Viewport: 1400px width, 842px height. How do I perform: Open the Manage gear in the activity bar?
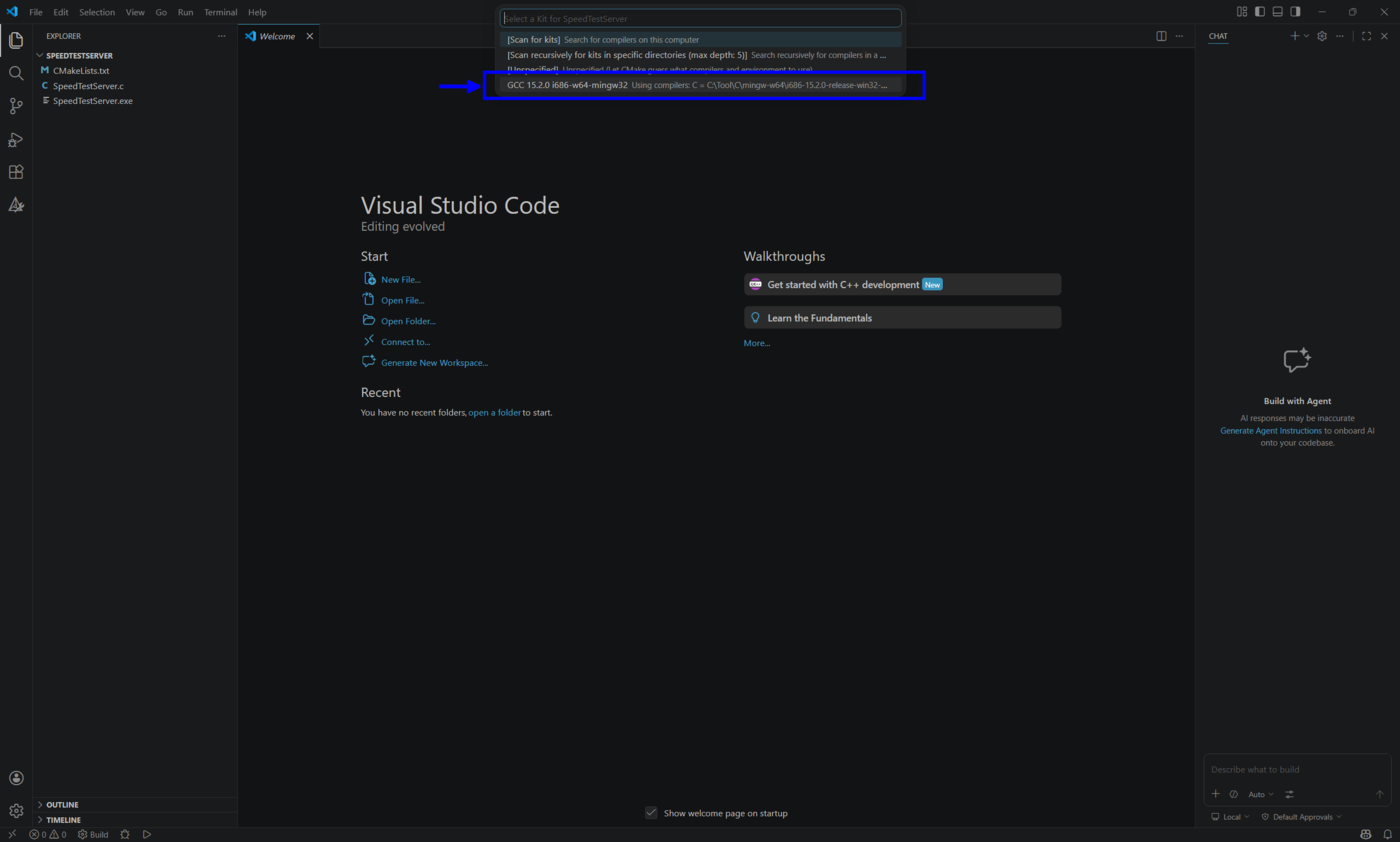coord(15,810)
